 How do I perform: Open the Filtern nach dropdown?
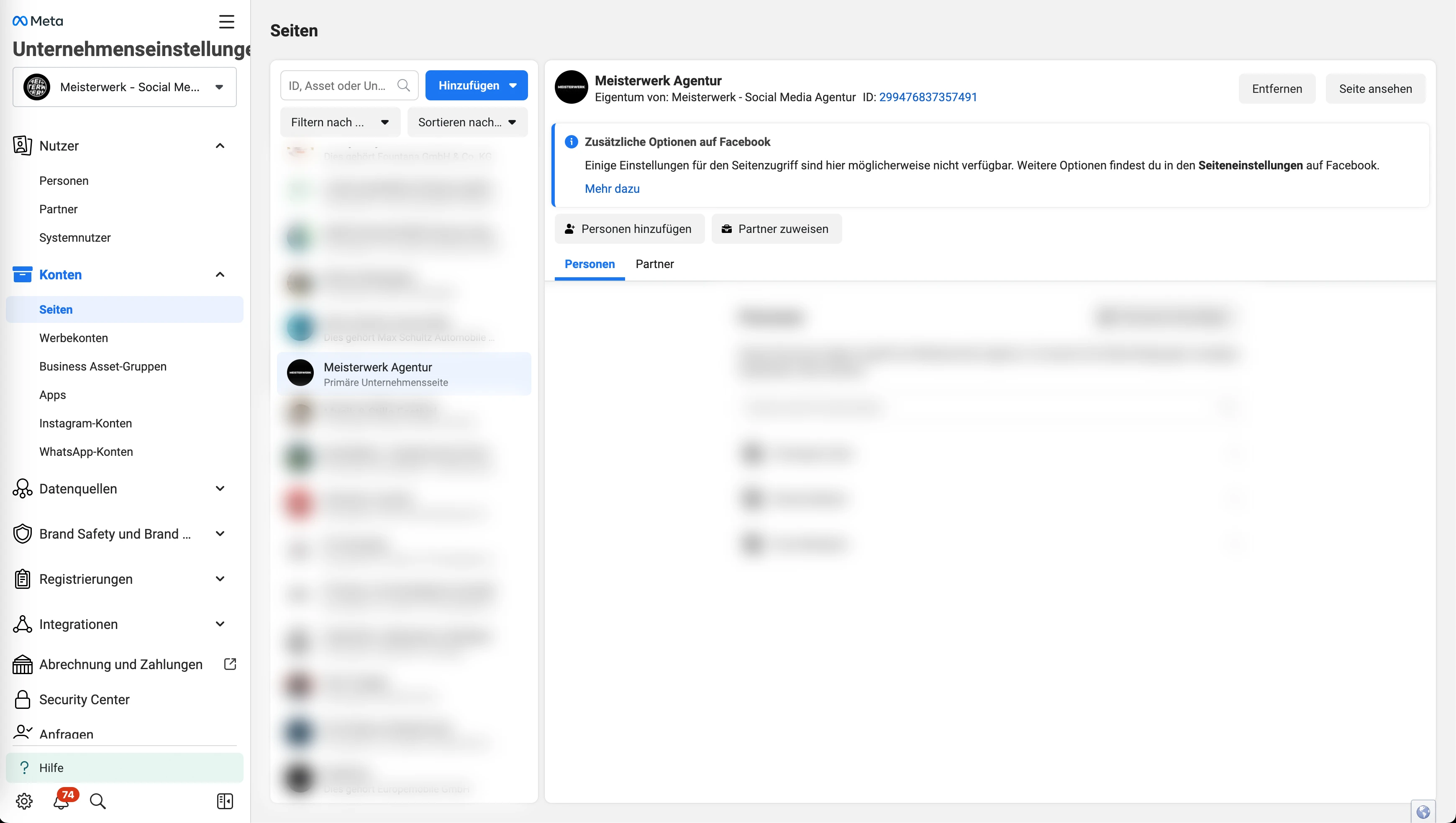[x=340, y=122]
